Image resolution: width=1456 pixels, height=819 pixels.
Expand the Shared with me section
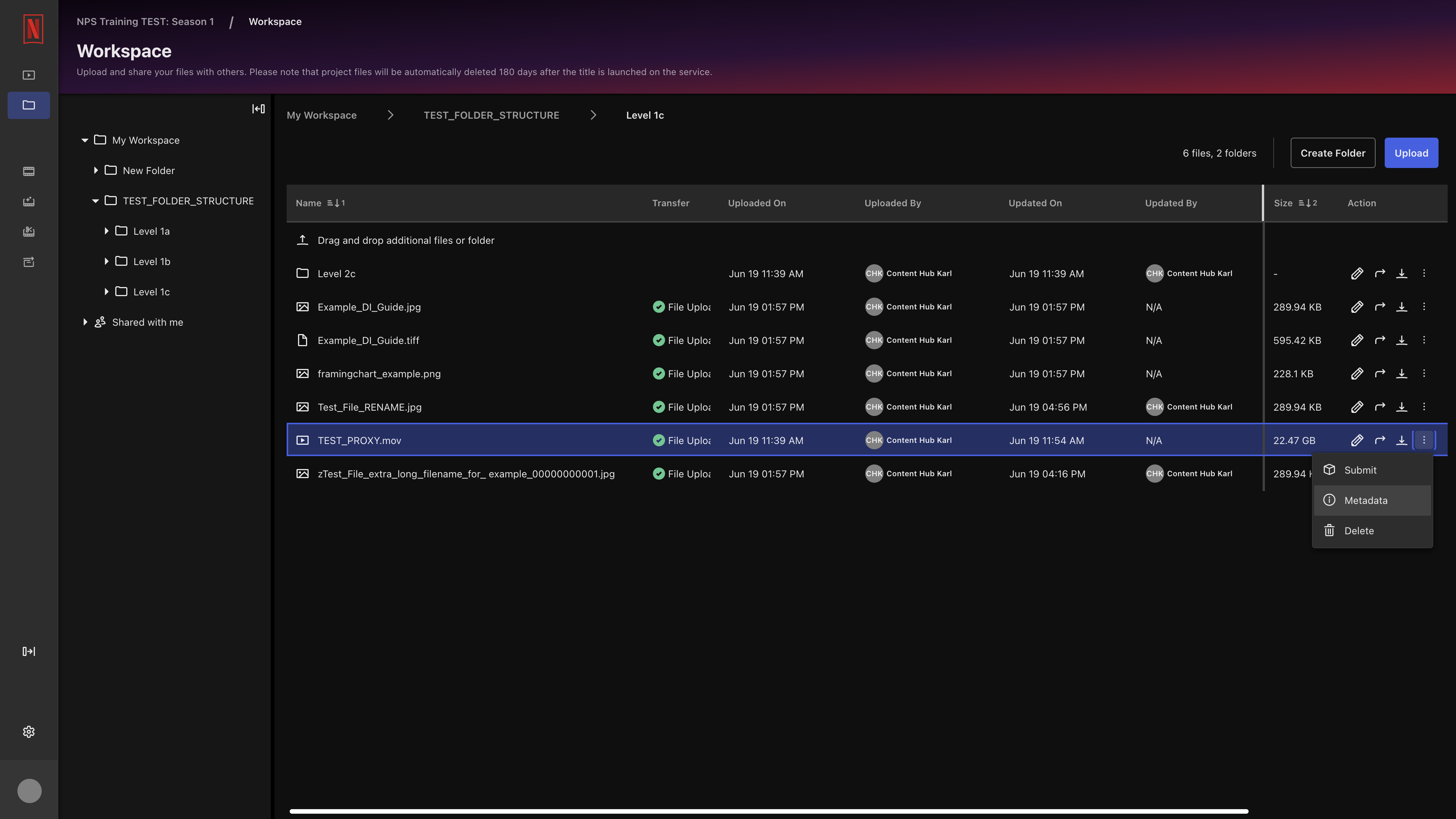[85, 322]
